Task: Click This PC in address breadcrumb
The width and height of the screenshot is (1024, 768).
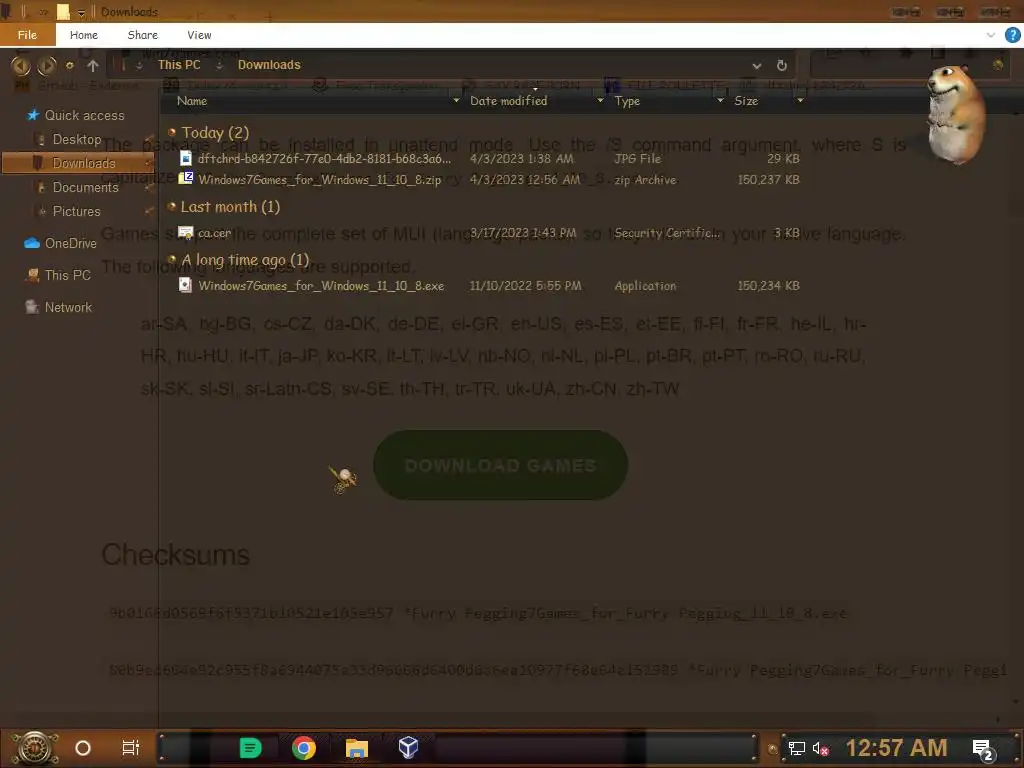Action: coord(179,65)
